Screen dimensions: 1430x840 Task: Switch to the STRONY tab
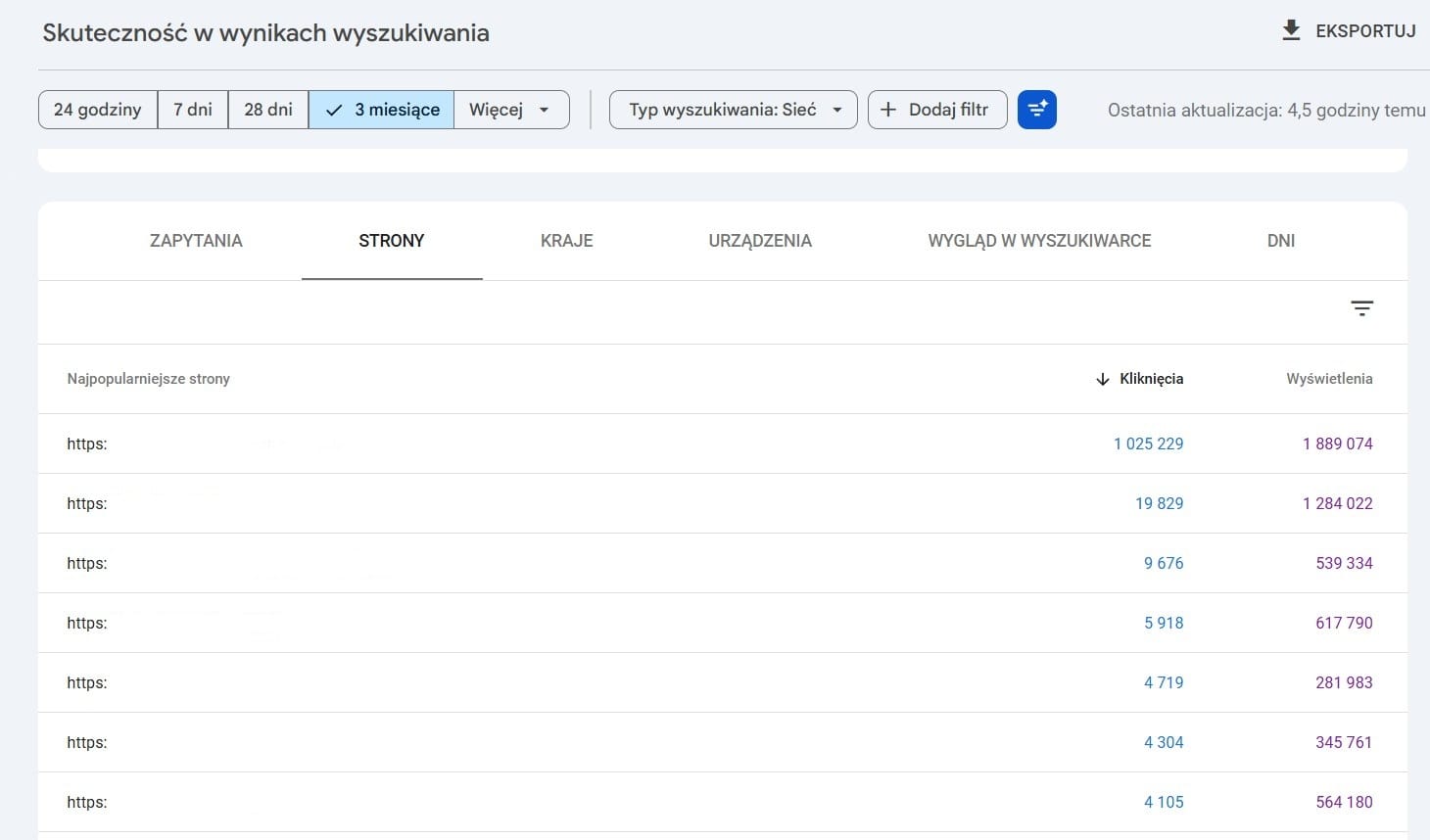pos(392,241)
